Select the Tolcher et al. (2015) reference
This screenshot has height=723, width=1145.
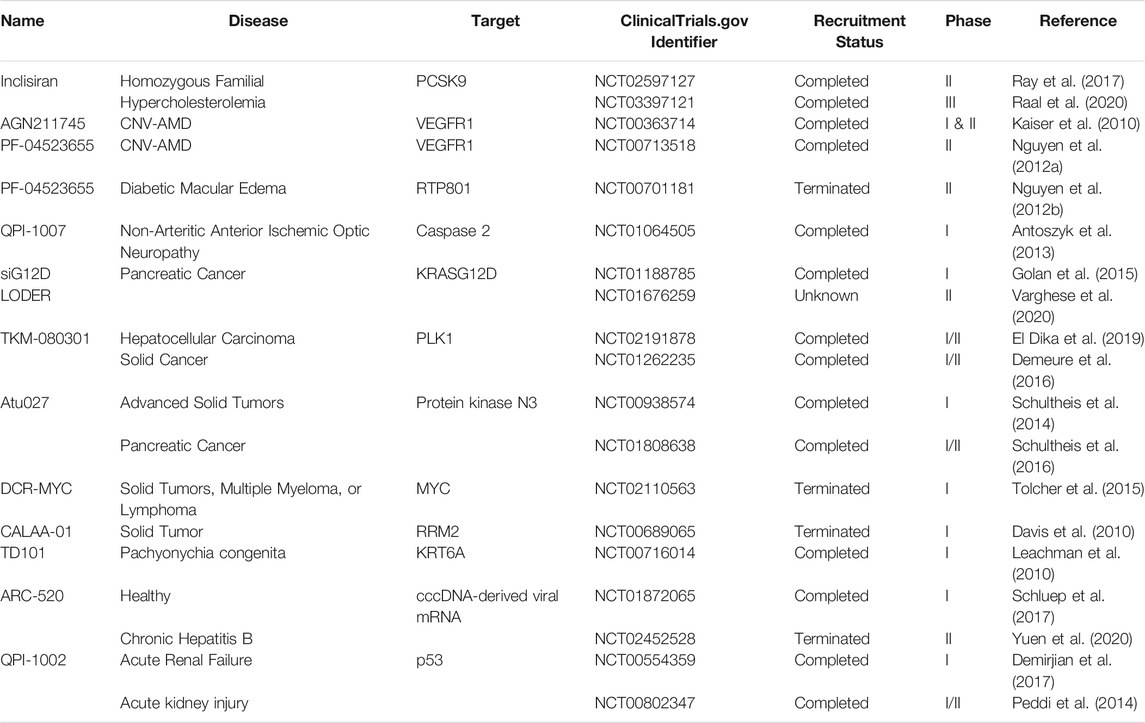coord(1078,489)
